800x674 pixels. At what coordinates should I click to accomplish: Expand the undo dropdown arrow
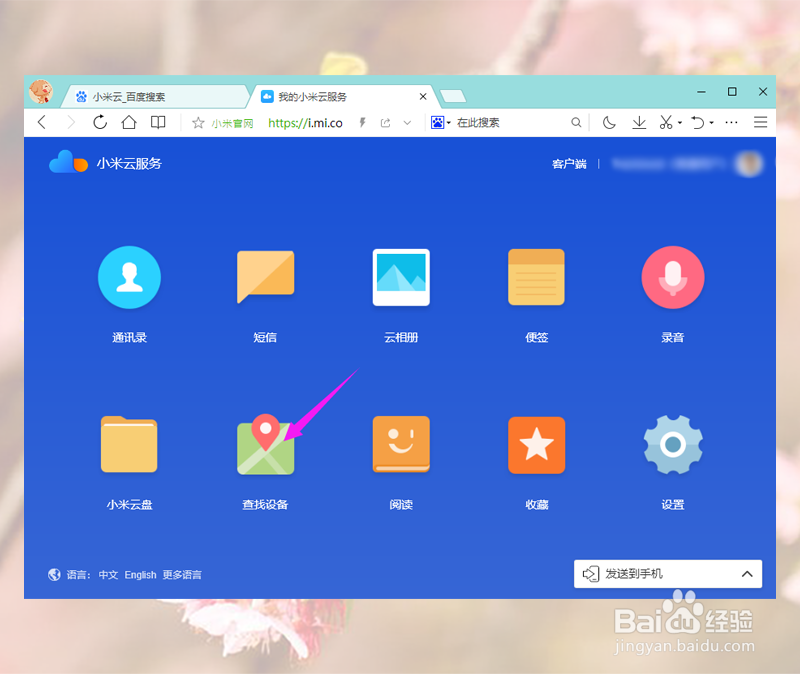click(711, 123)
